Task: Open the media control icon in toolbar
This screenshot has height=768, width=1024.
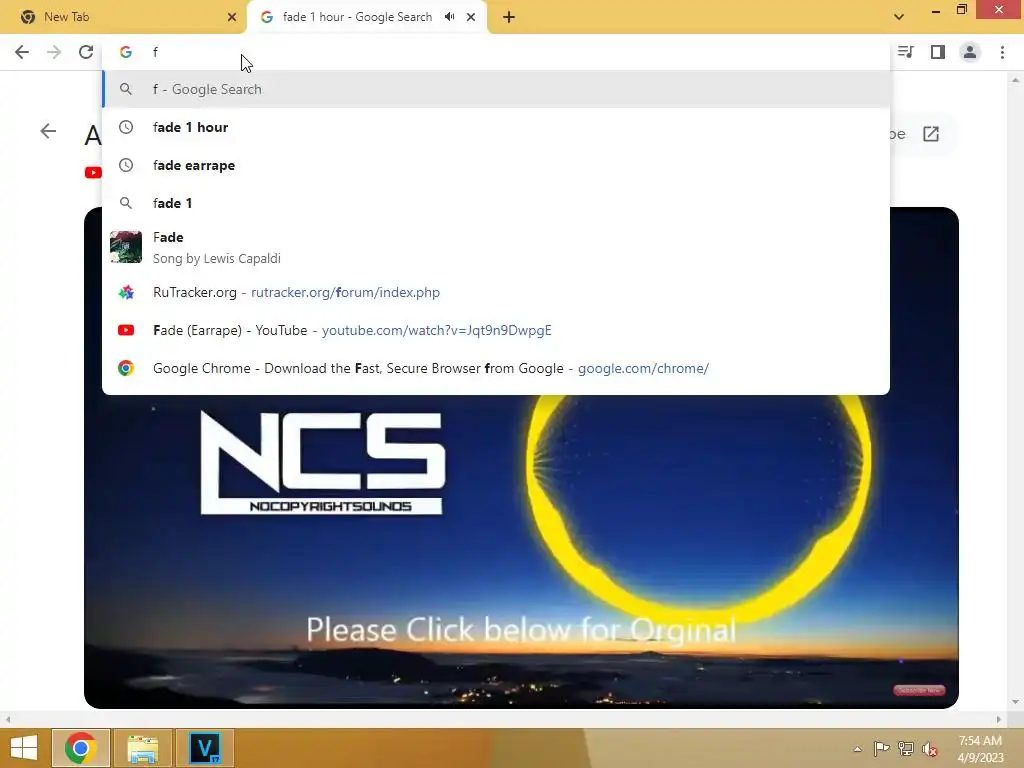Action: [905, 52]
